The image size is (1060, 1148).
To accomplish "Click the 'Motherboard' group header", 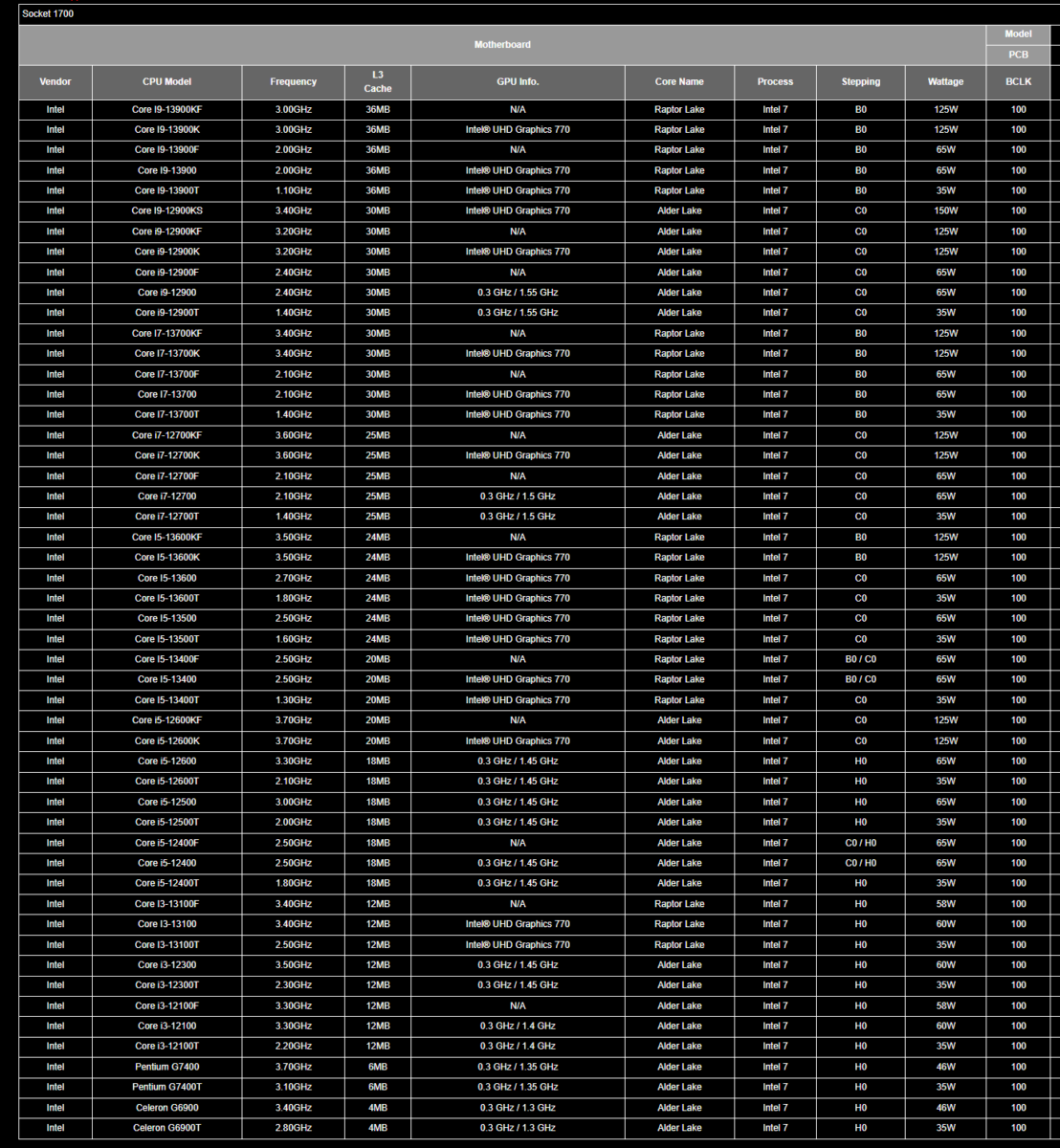I will click(x=502, y=45).
